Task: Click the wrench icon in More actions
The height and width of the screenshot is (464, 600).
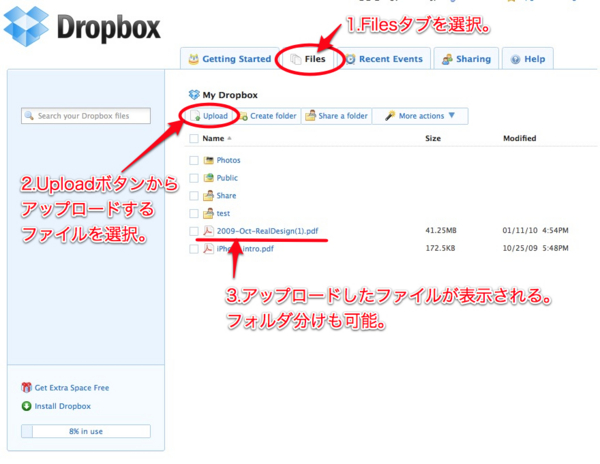Action: (x=390, y=116)
